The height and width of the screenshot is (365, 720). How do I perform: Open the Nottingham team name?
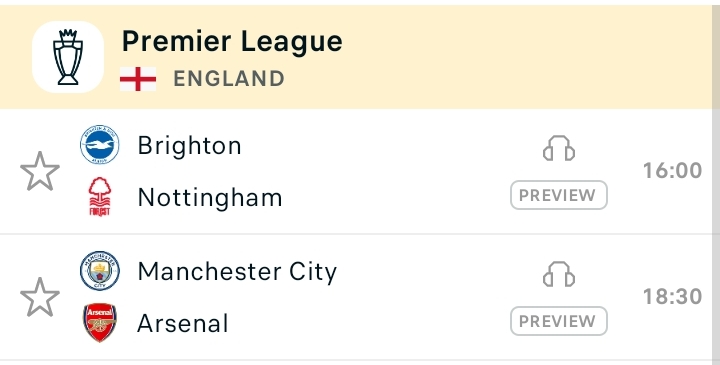click(210, 197)
